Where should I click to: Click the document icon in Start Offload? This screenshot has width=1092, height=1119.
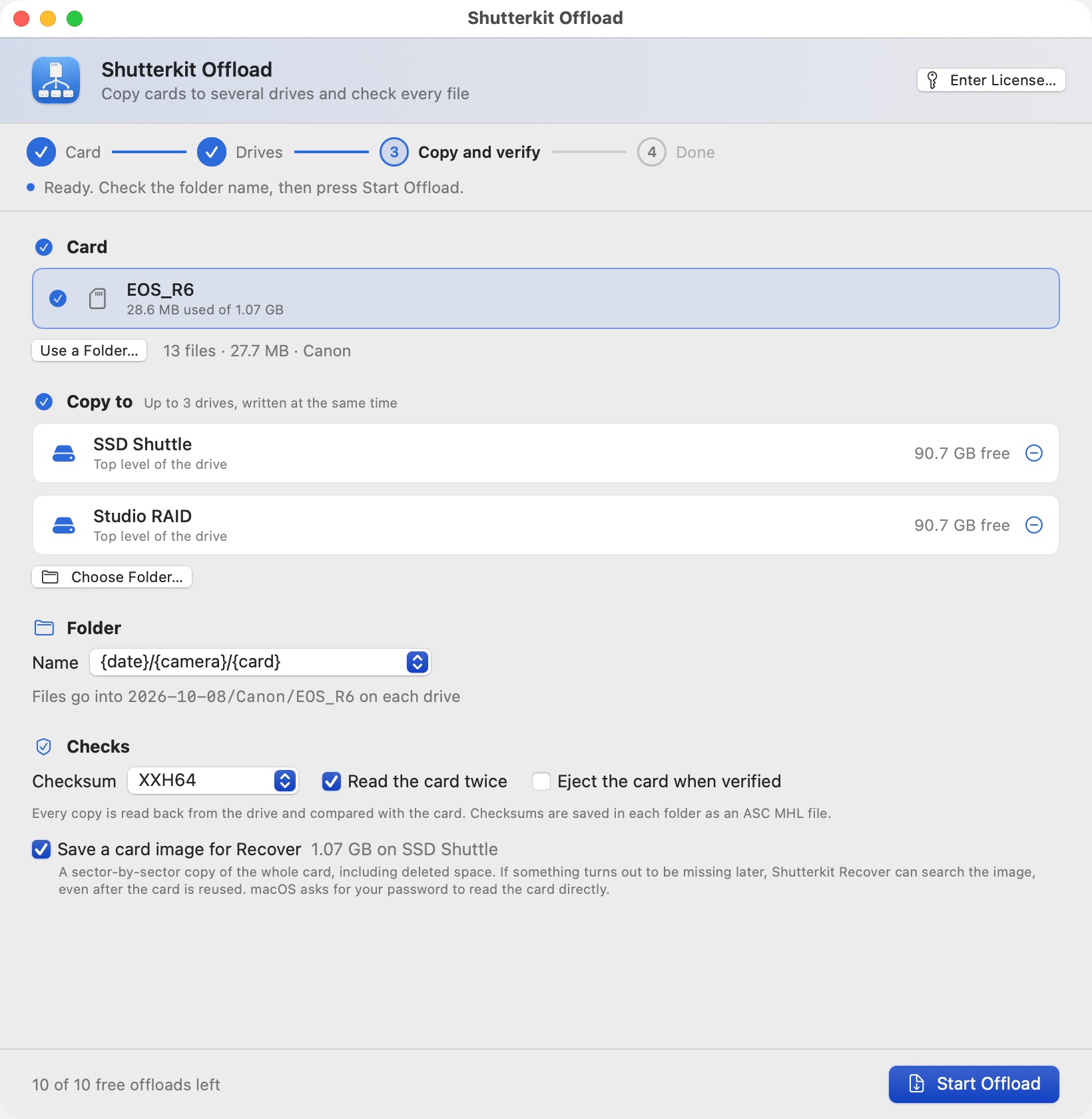coord(917,1084)
